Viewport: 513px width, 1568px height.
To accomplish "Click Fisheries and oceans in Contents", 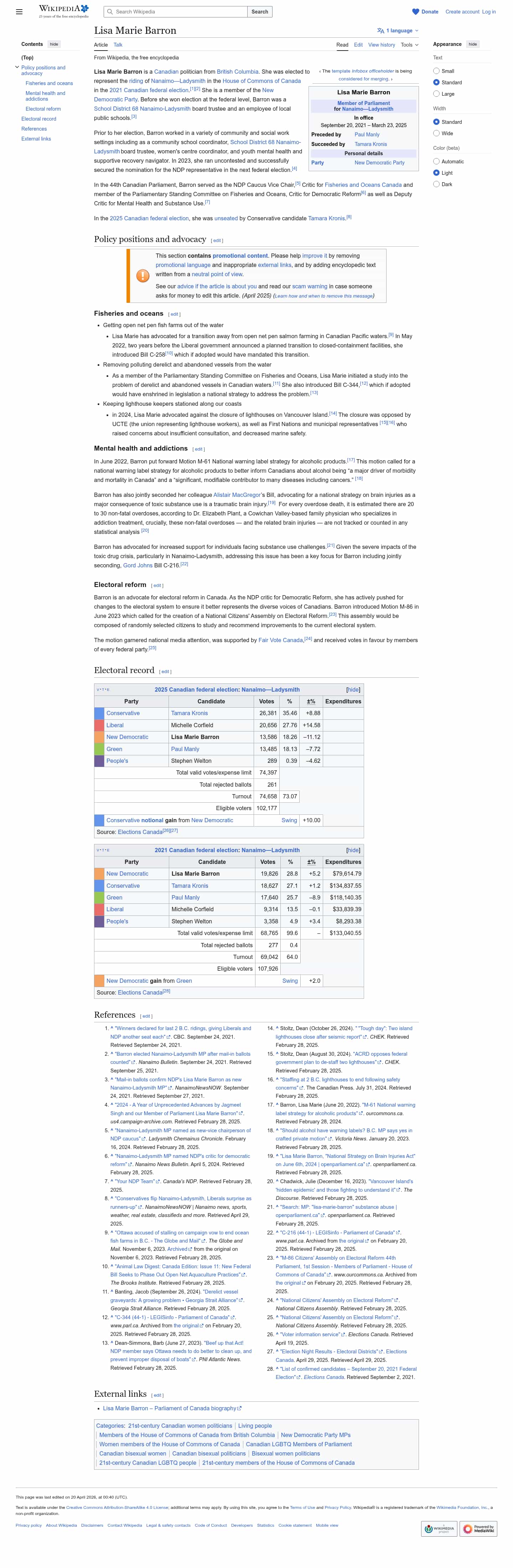I will point(50,83).
